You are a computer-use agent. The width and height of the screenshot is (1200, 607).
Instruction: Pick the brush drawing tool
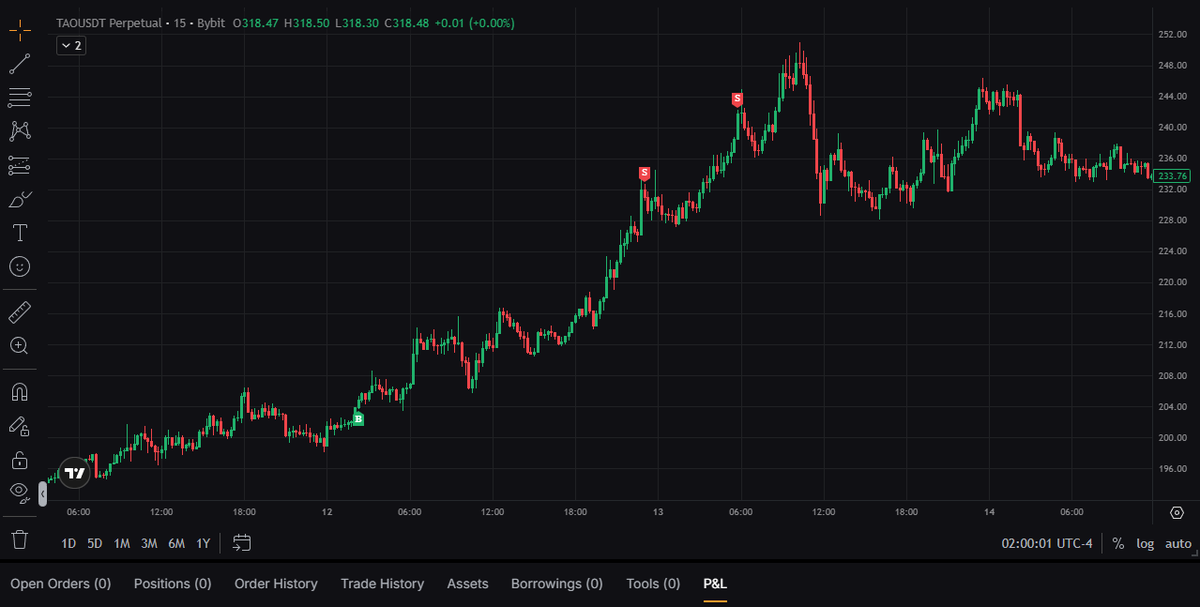click(x=20, y=199)
